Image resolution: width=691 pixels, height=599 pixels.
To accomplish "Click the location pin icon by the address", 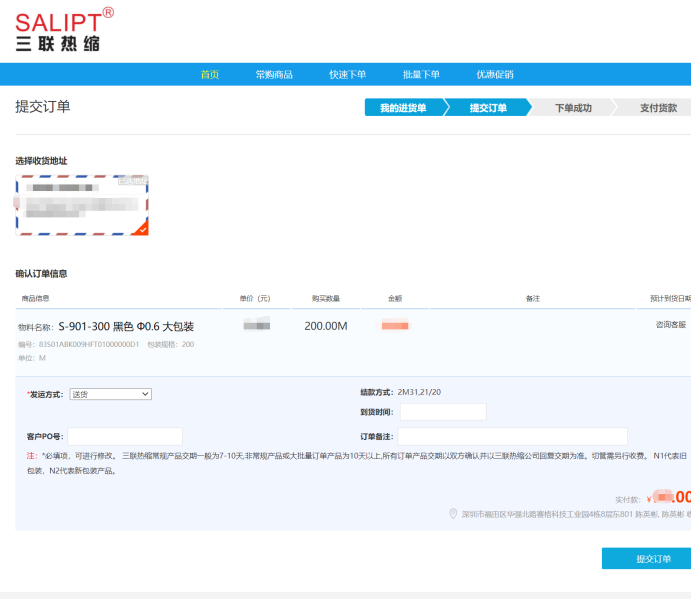I will pyautogui.click(x=454, y=514).
